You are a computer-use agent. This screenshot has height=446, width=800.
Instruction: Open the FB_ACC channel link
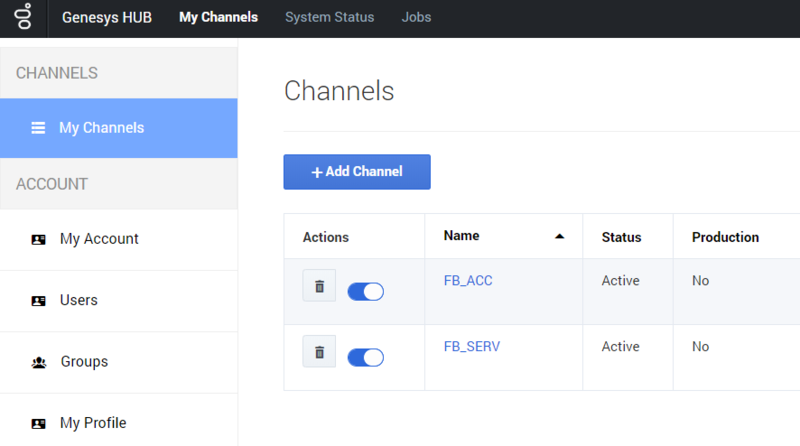pyautogui.click(x=468, y=281)
